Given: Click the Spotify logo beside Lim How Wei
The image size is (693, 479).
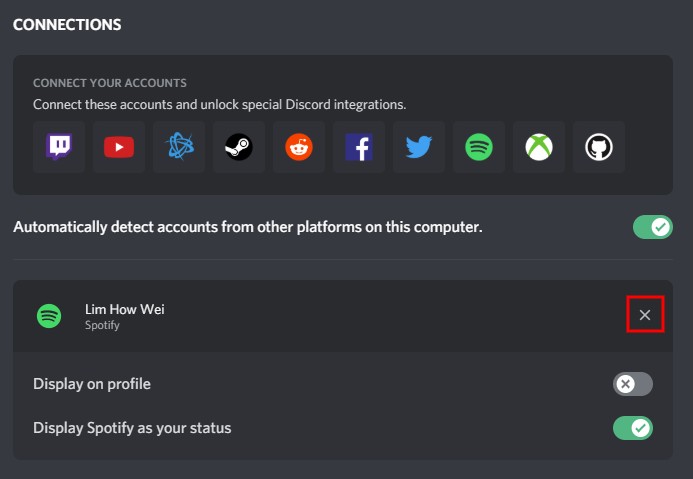Looking at the screenshot, I should (x=49, y=316).
